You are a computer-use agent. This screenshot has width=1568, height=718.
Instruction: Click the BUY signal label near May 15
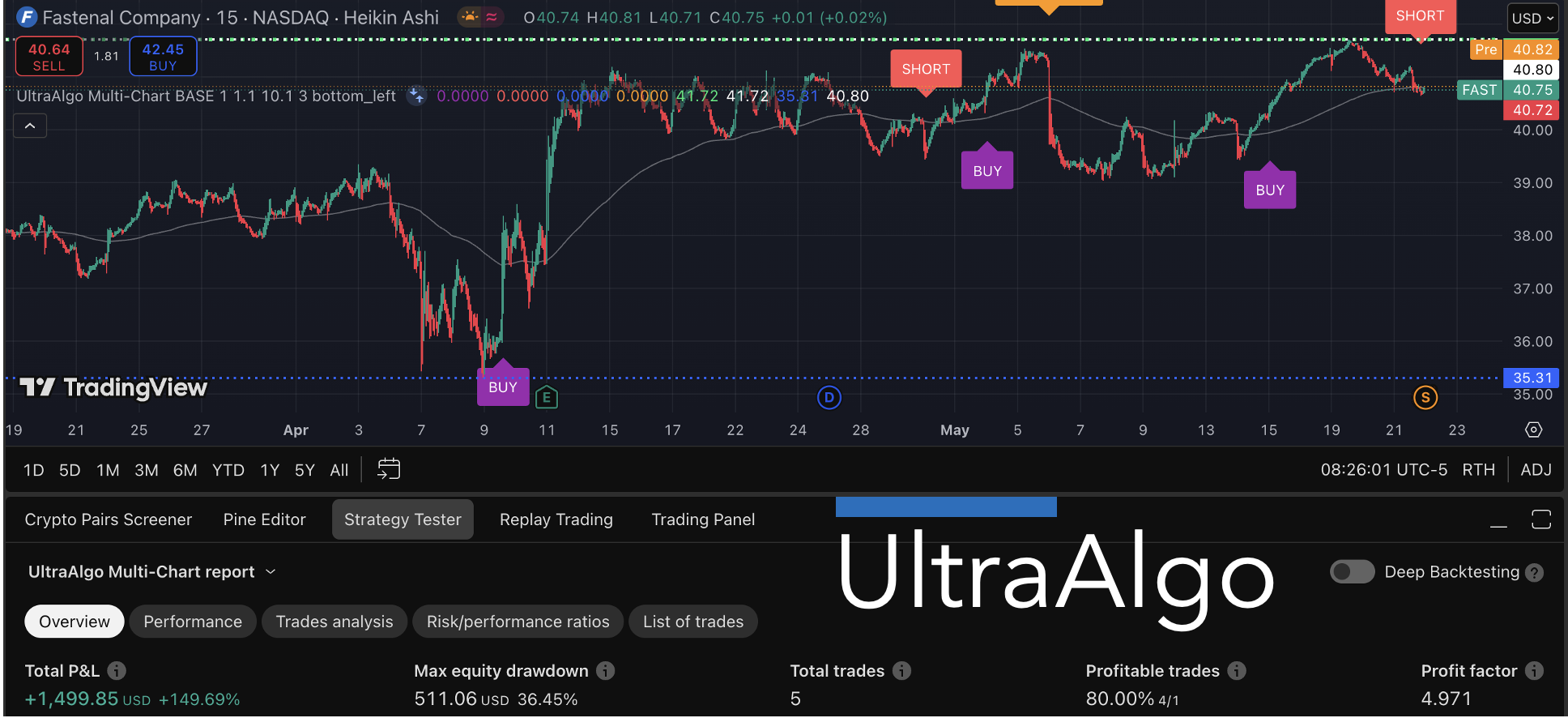1270,188
